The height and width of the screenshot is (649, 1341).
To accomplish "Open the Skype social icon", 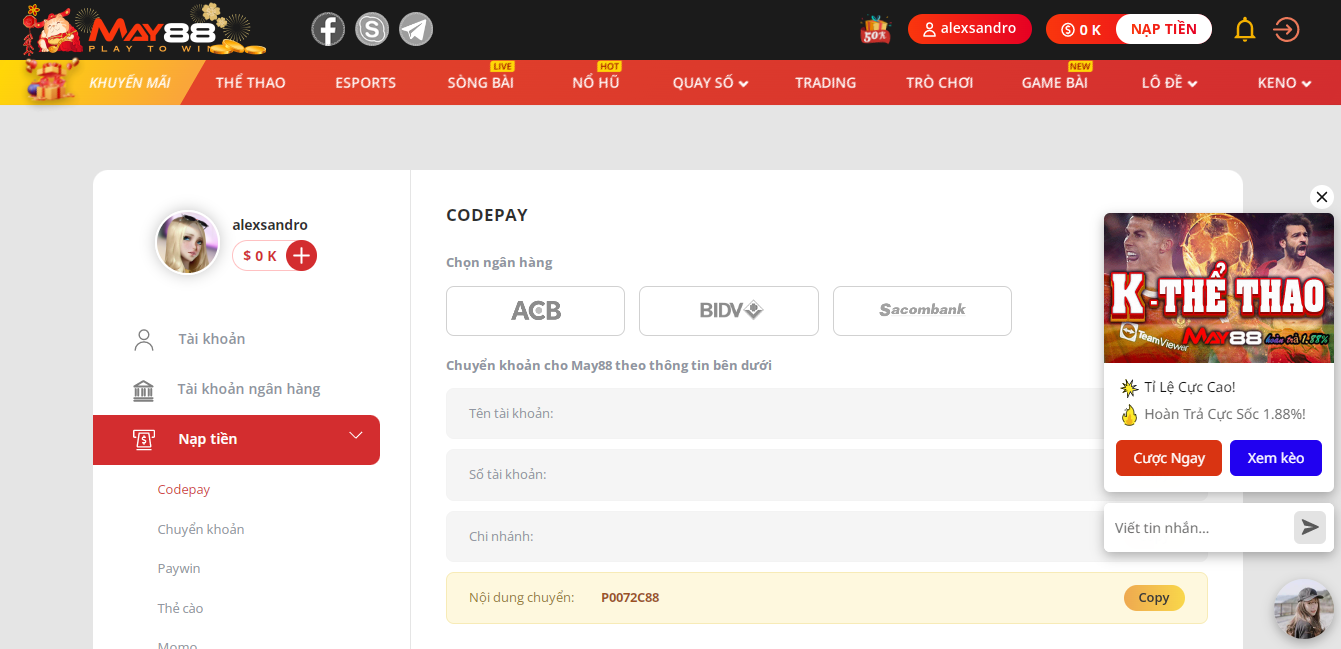I will tap(372, 29).
